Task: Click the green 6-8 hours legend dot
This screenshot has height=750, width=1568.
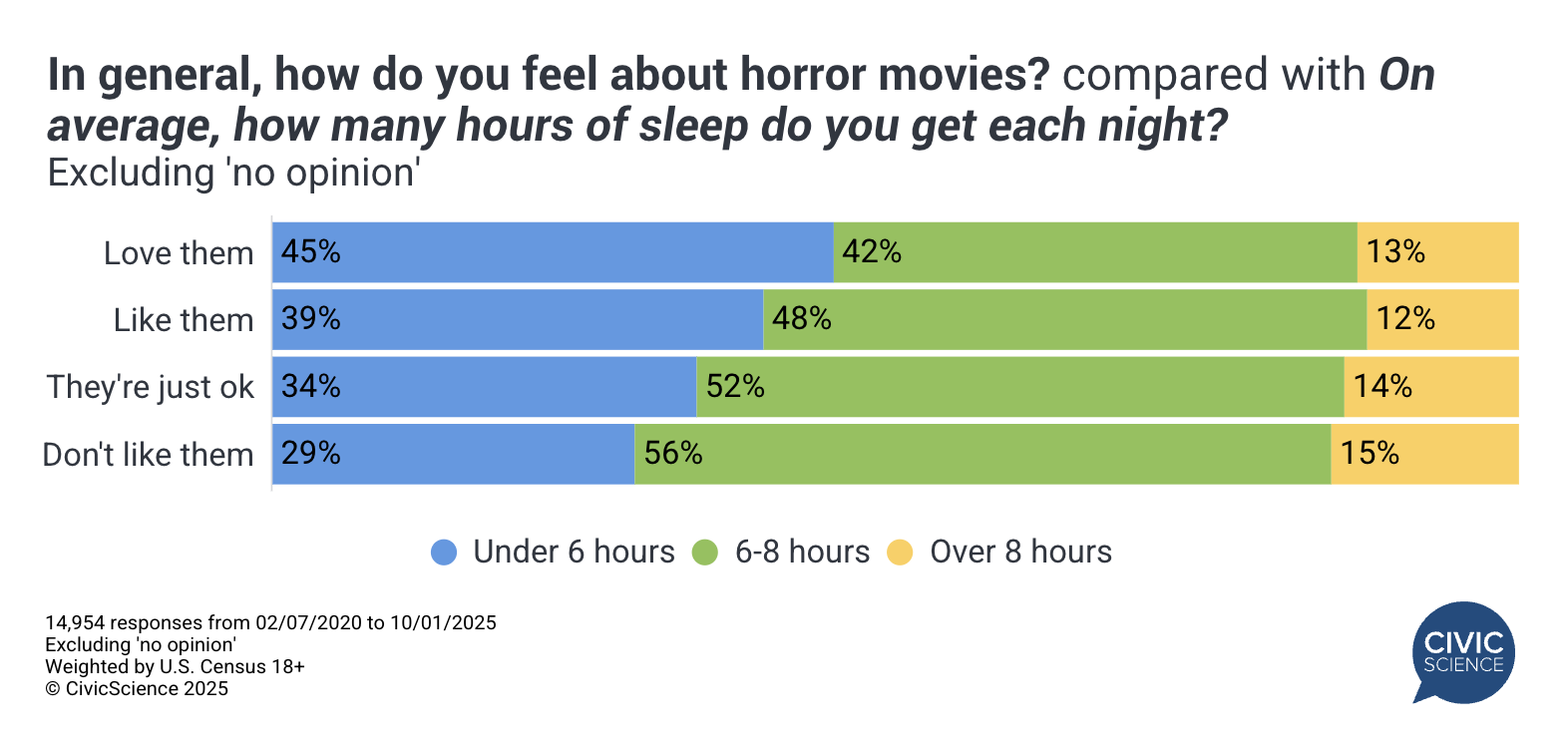Action: pos(705,553)
